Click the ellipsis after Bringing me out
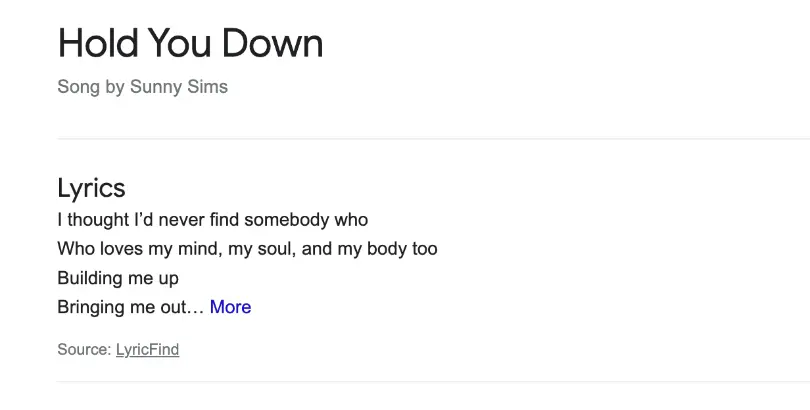This screenshot has height=410, width=810. (x=197, y=307)
